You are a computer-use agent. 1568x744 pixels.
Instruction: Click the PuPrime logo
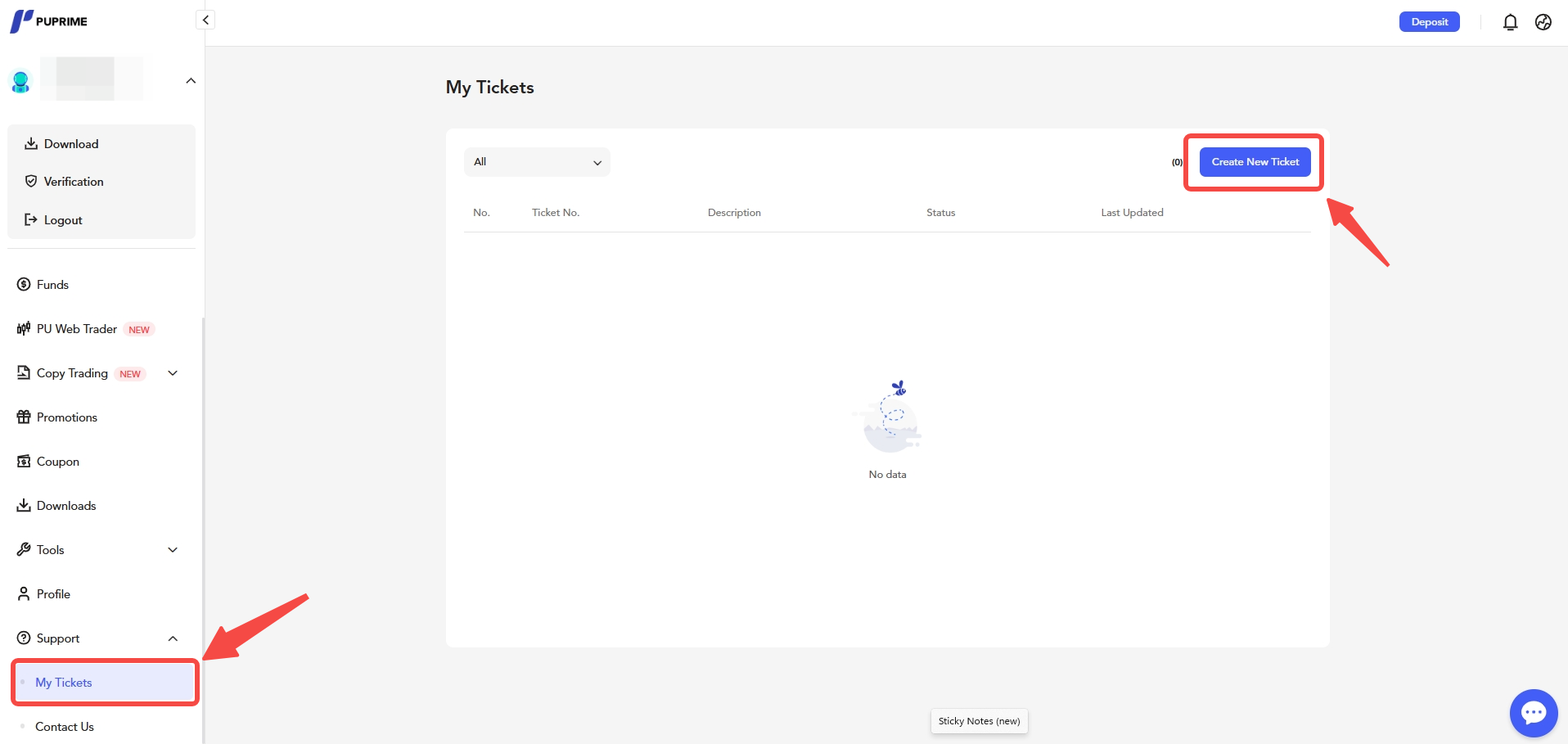(x=49, y=21)
